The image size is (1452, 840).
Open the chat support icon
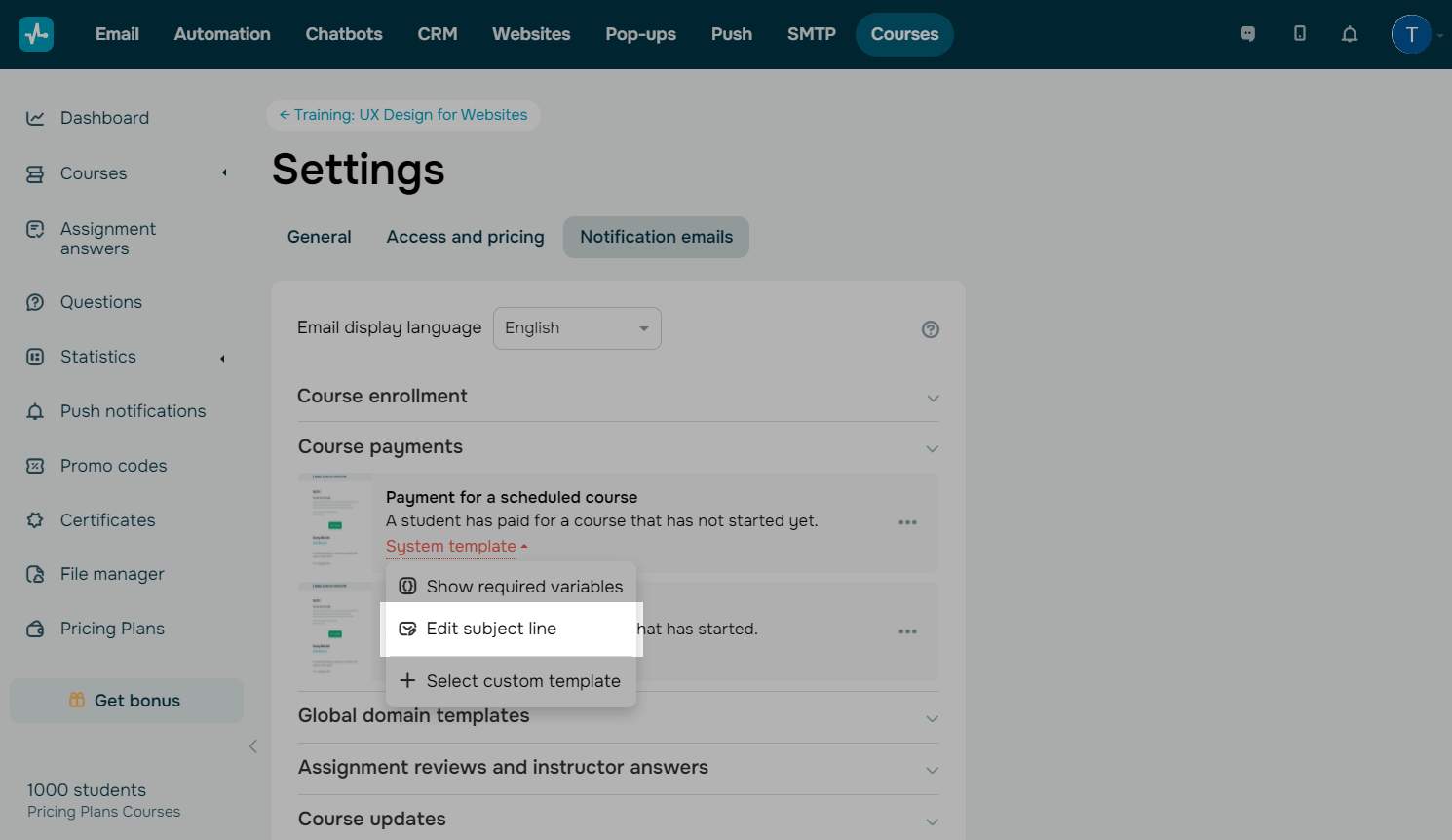pyautogui.click(x=1247, y=34)
